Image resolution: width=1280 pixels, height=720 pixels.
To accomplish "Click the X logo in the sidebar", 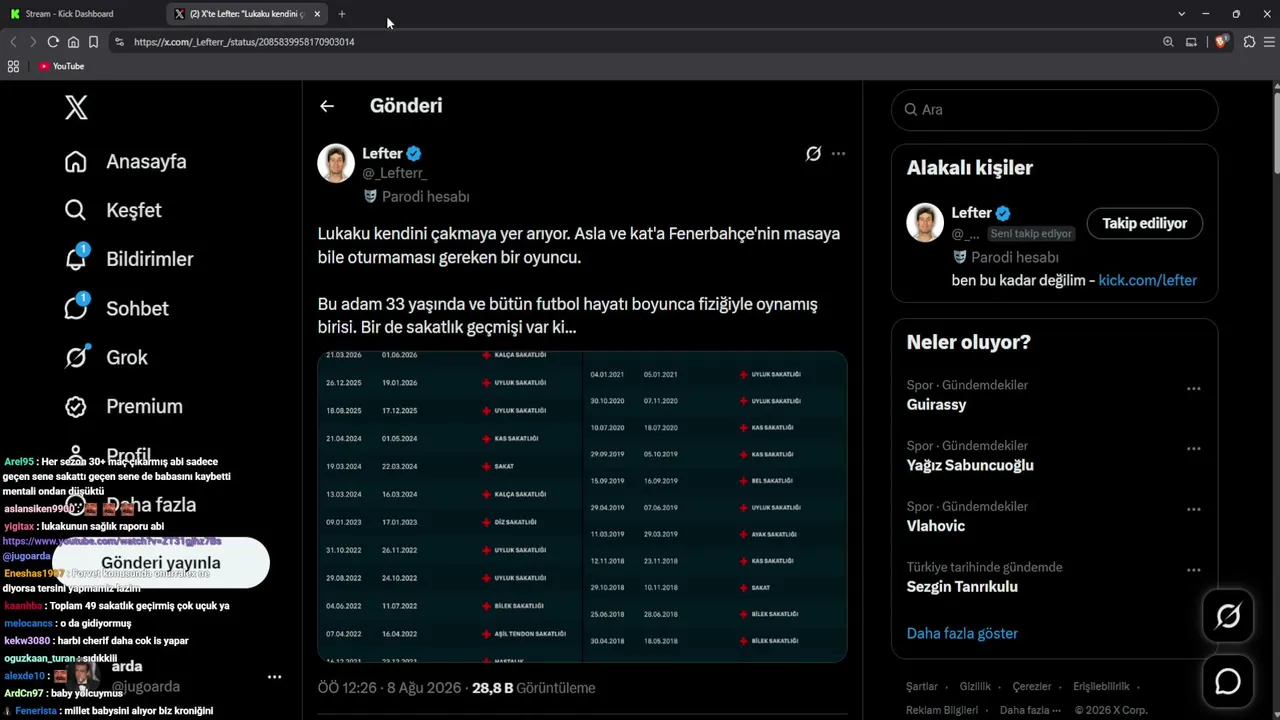I will tap(76, 107).
